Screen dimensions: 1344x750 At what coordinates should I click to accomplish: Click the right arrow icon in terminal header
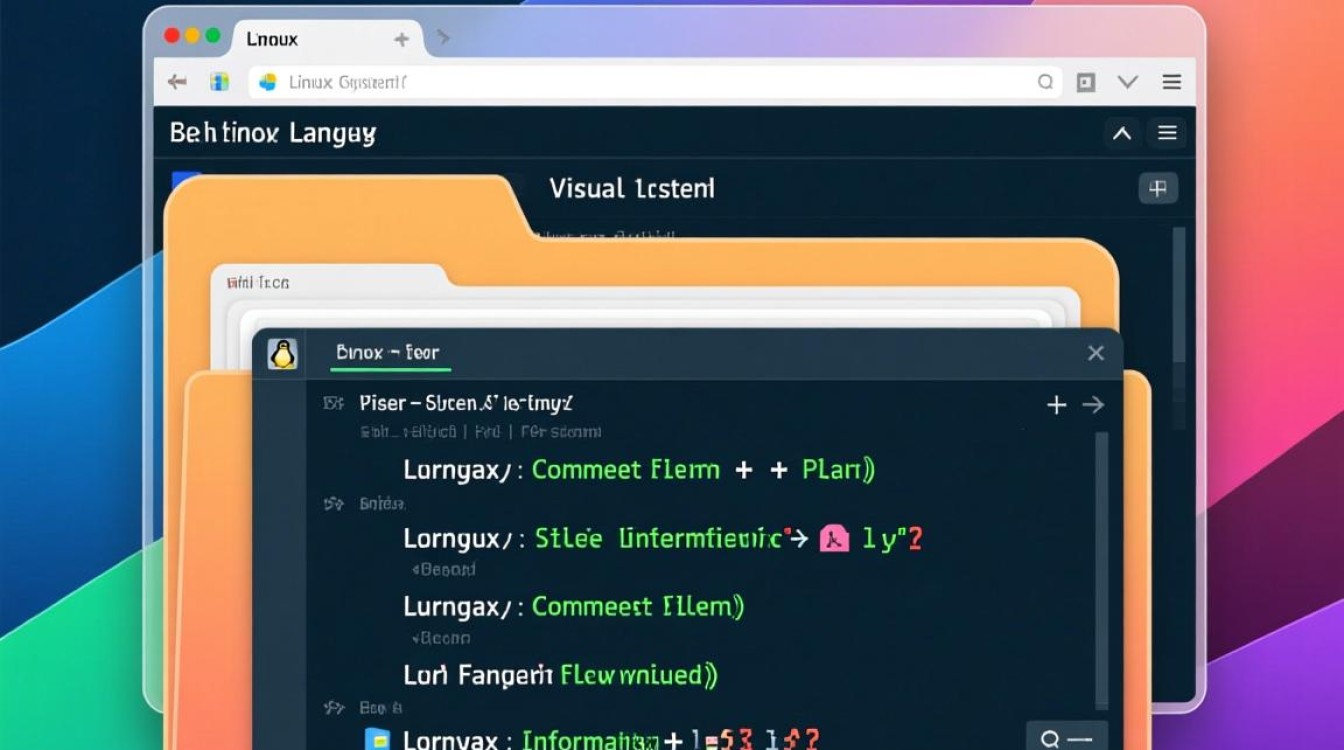(x=1093, y=405)
